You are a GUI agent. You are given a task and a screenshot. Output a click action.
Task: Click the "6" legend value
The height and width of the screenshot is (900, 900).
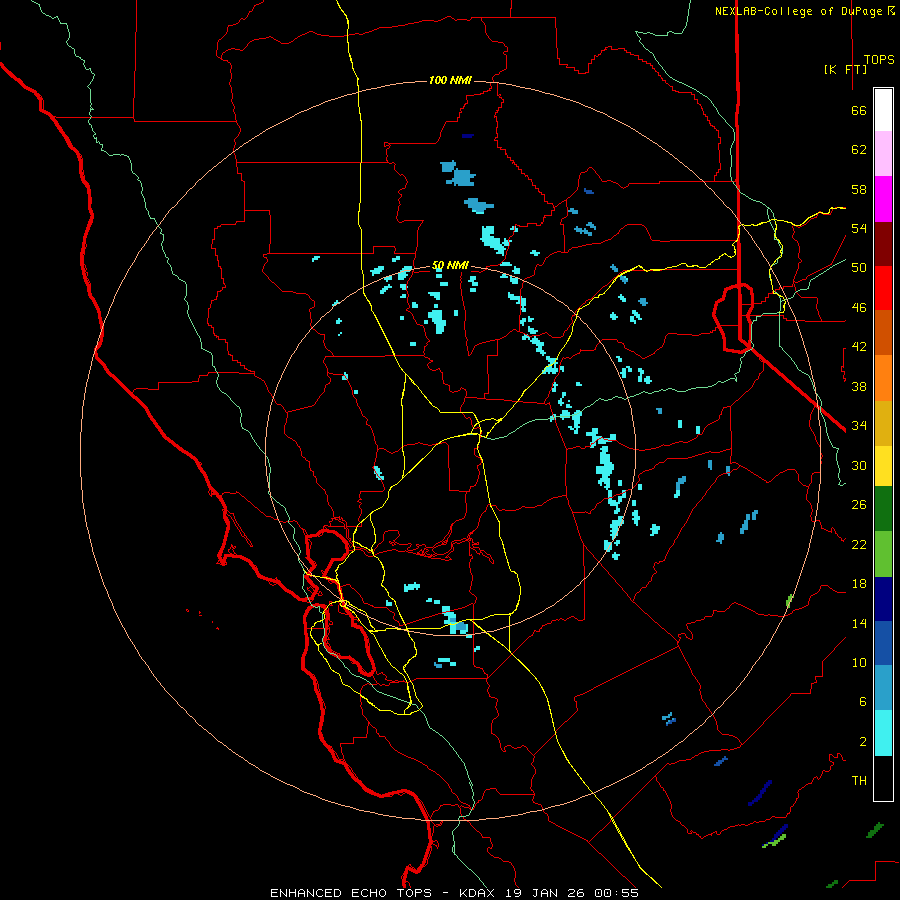863,701
